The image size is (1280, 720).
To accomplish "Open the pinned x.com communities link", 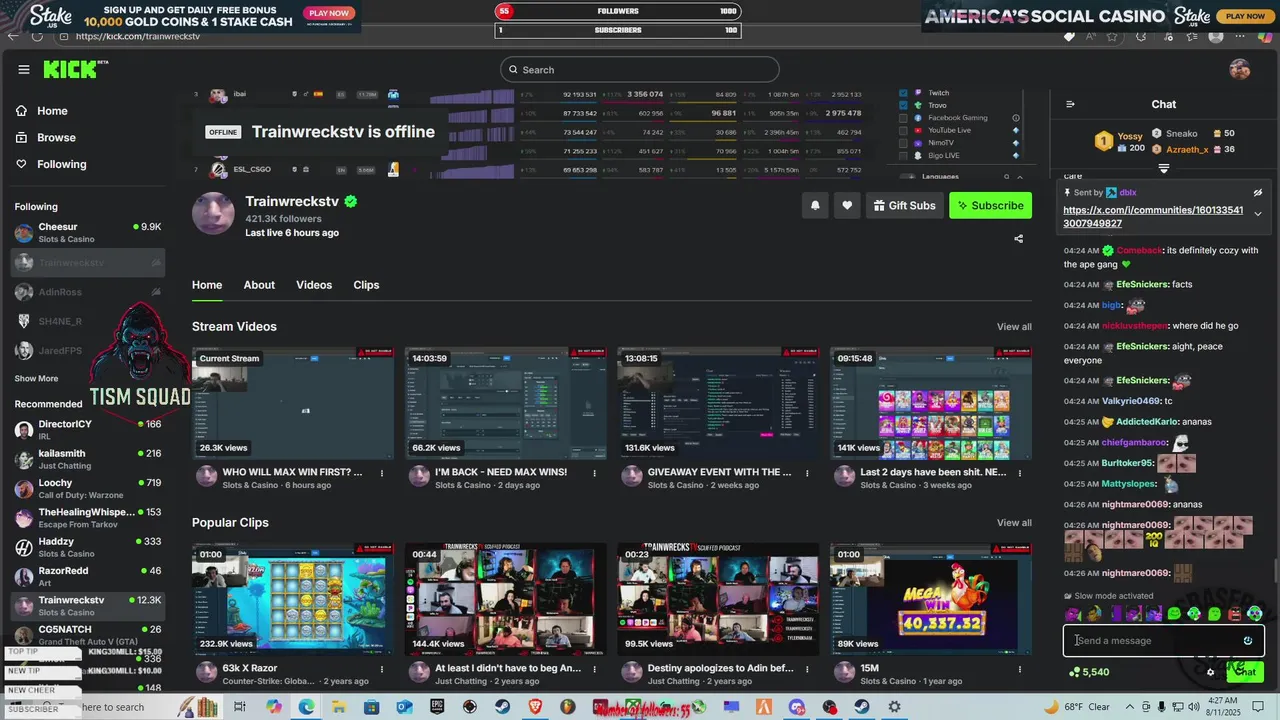I will pyautogui.click(x=1153, y=217).
